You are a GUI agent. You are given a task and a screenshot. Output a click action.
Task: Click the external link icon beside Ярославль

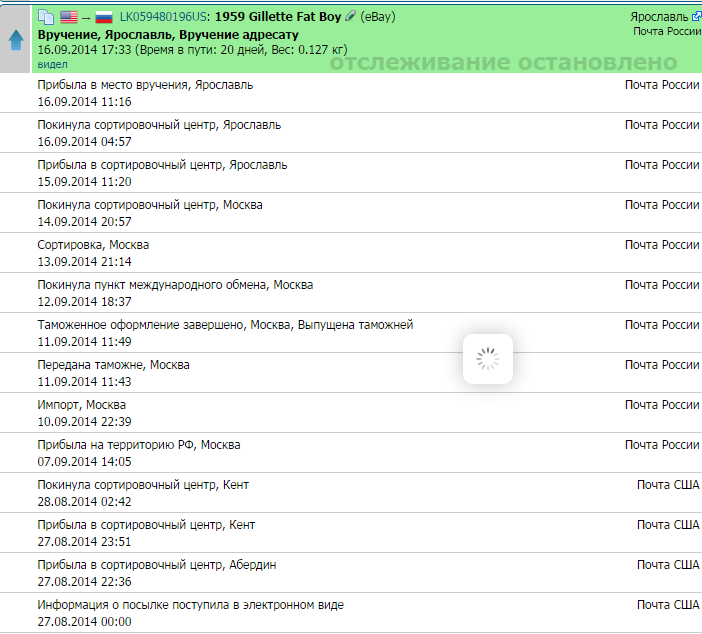(x=696, y=17)
